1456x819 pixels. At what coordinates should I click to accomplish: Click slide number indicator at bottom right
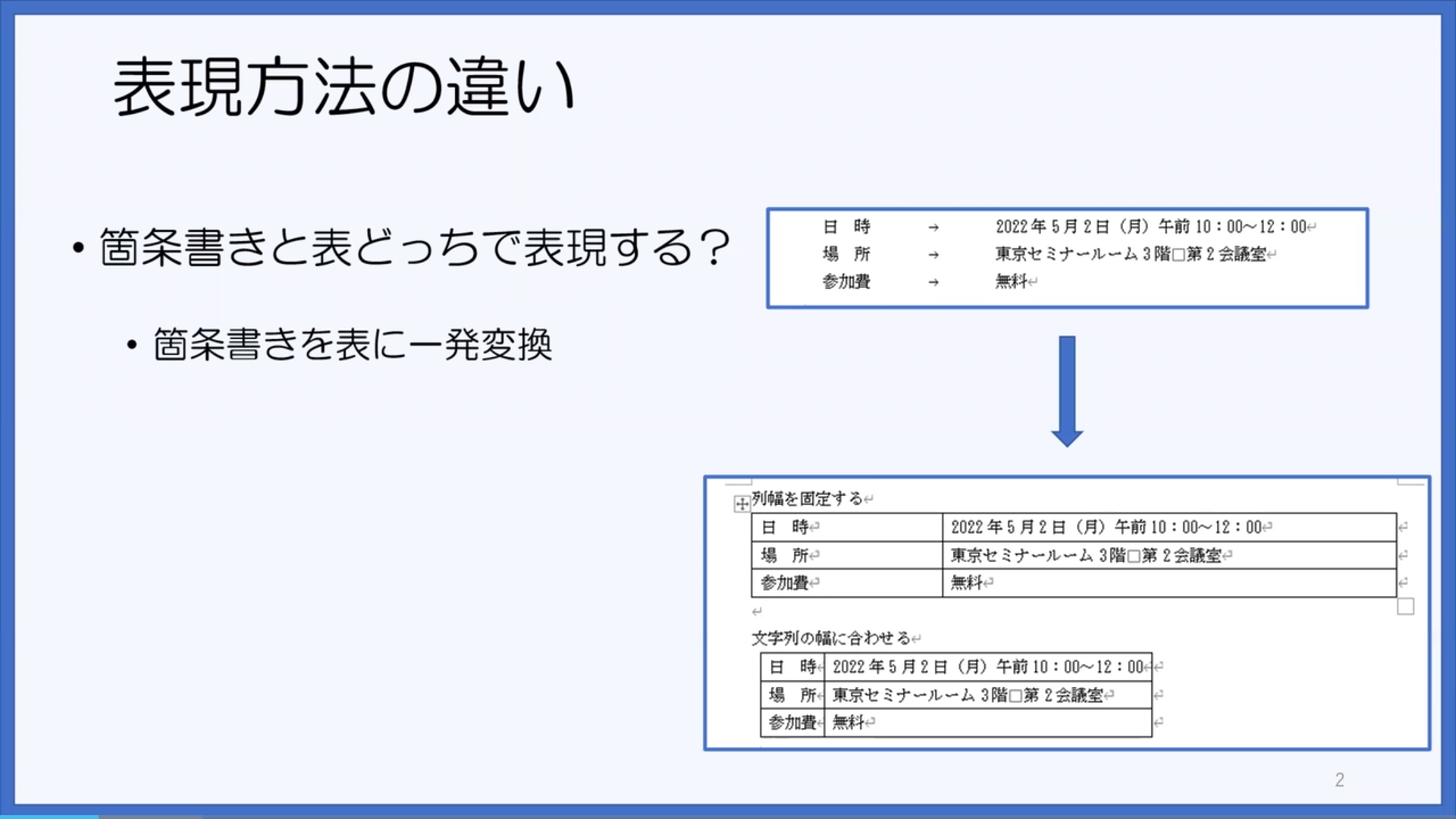coord(1339,779)
